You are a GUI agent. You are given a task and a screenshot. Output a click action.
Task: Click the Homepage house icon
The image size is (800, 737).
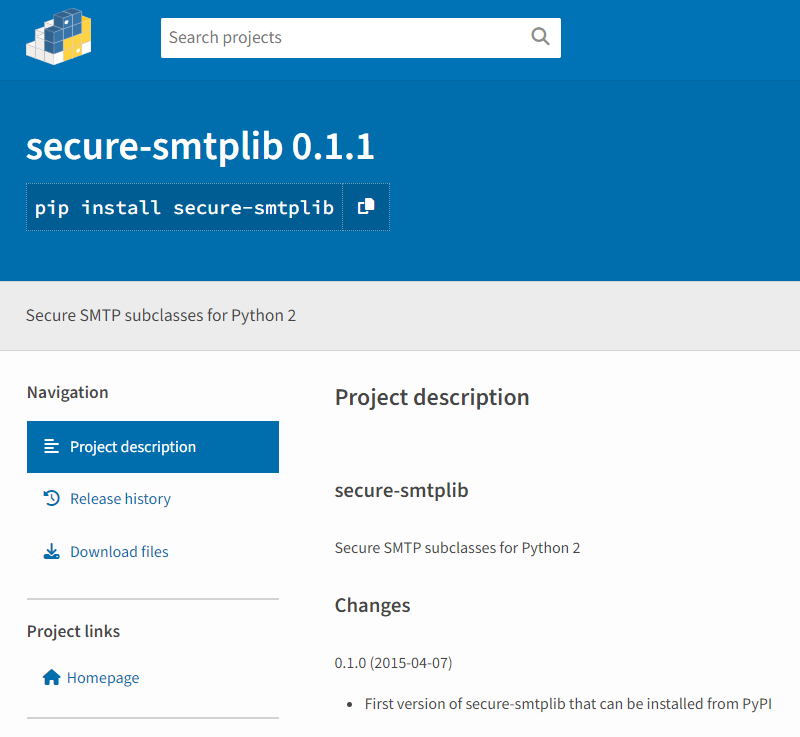pos(52,677)
